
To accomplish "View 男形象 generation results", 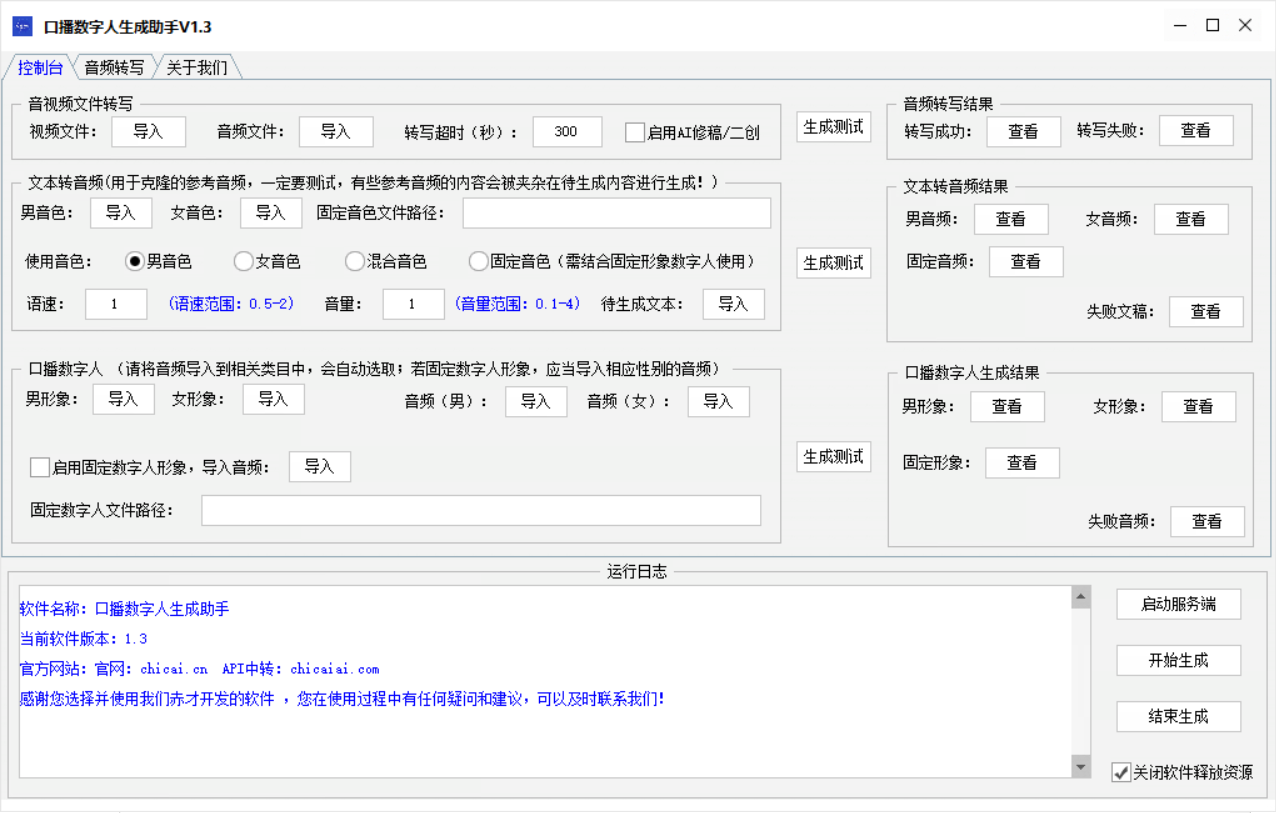I will [1007, 406].
